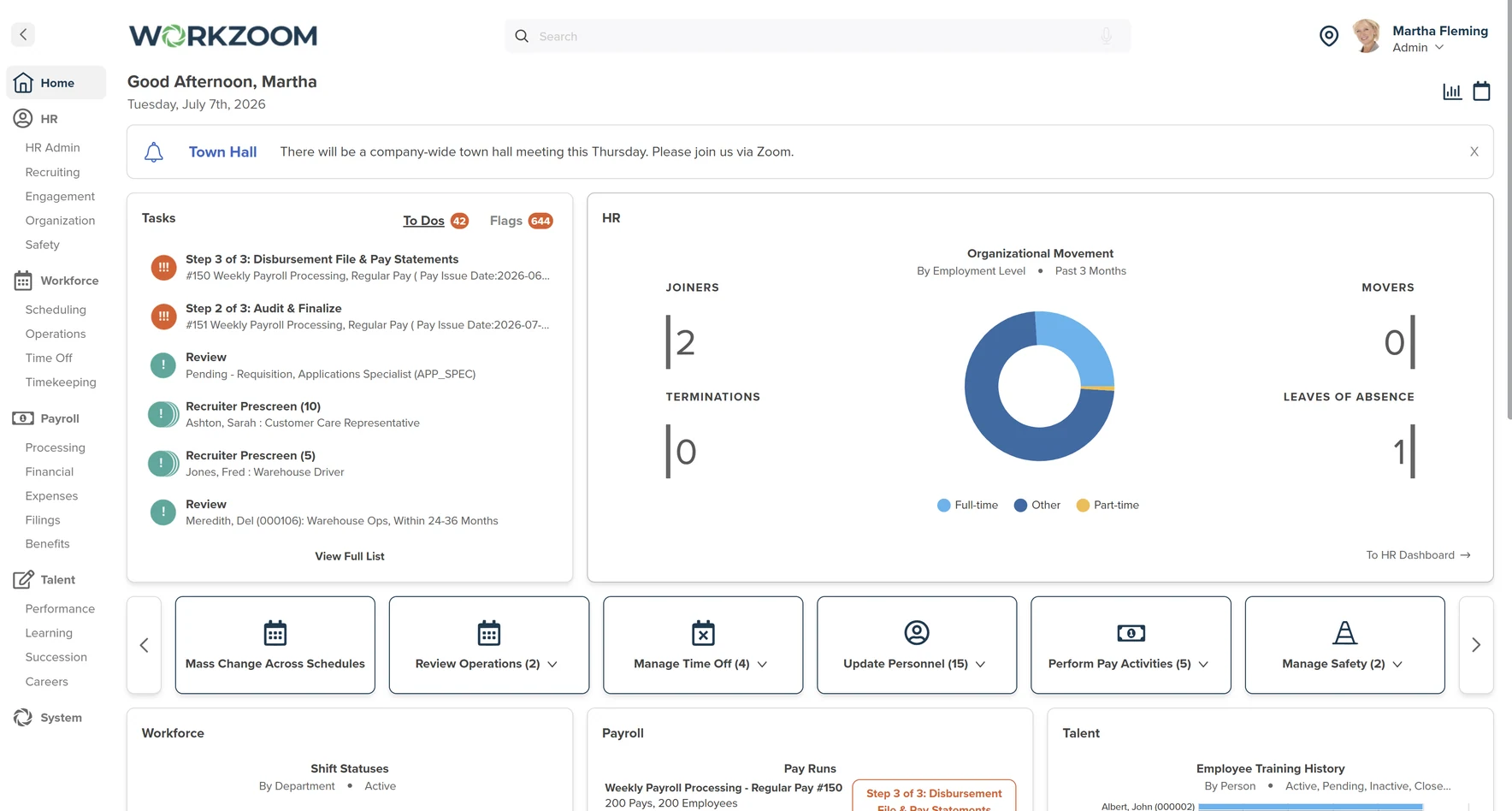This screenshot has height=811, width=1512.
Task: Click 'Step 2 of 3: Audit & Finalize' task
Action: point(263,308)
